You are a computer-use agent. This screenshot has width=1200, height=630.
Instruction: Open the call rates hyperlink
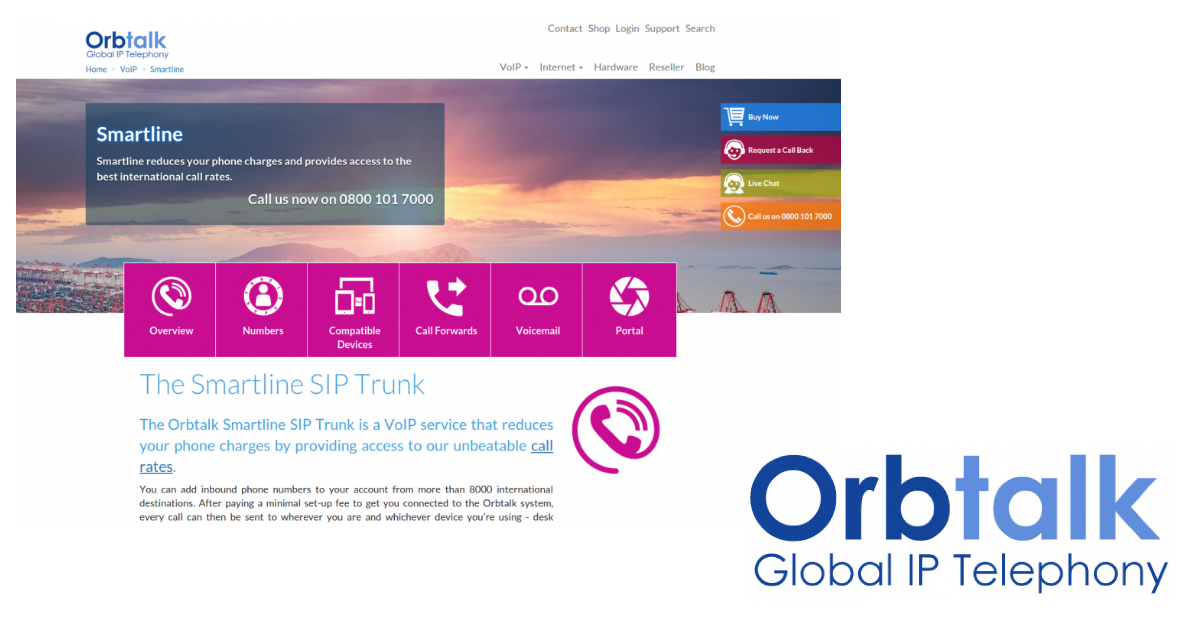543,445
